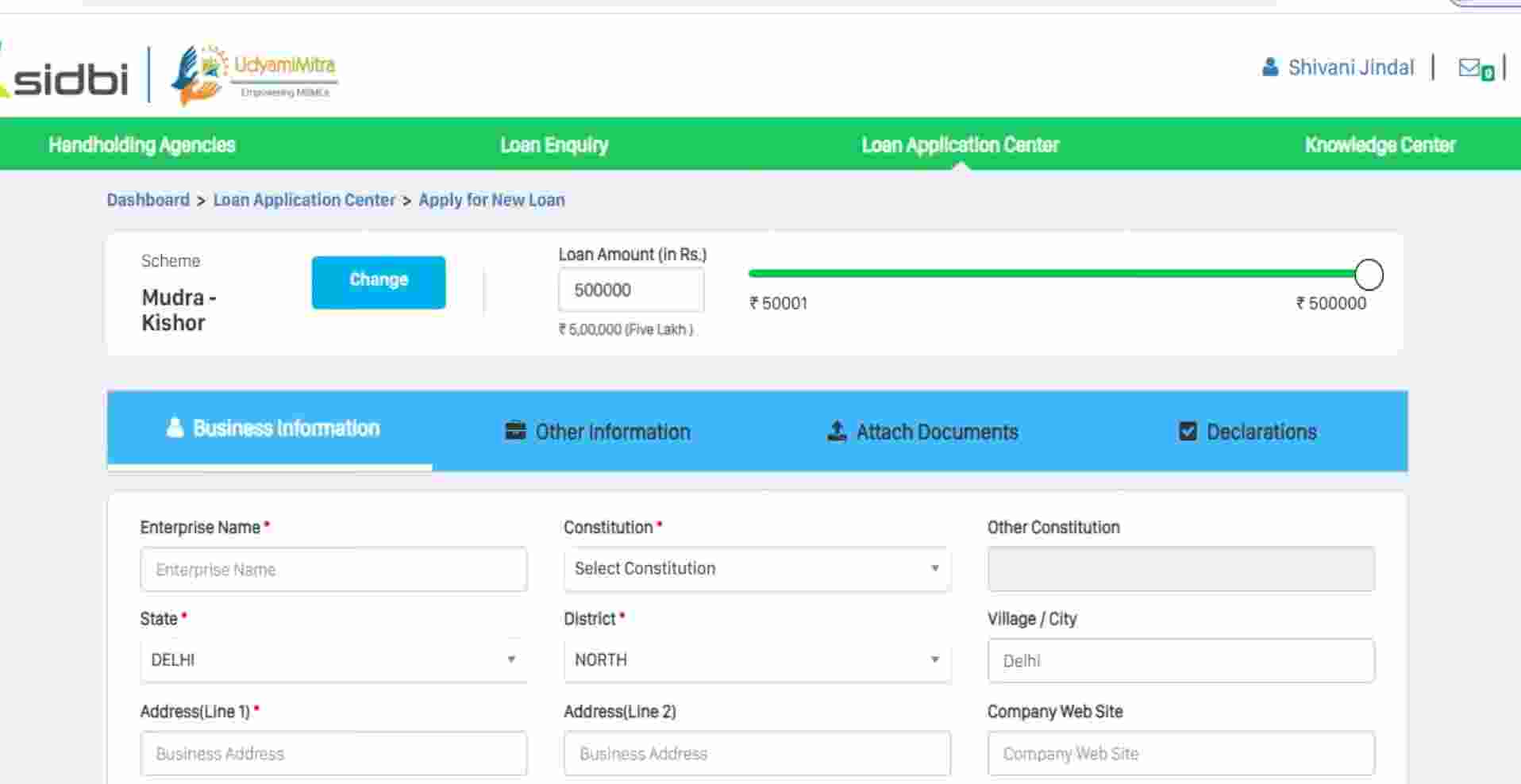
Task: Go to Knowledge Center menu
Action: [1380, 144]
